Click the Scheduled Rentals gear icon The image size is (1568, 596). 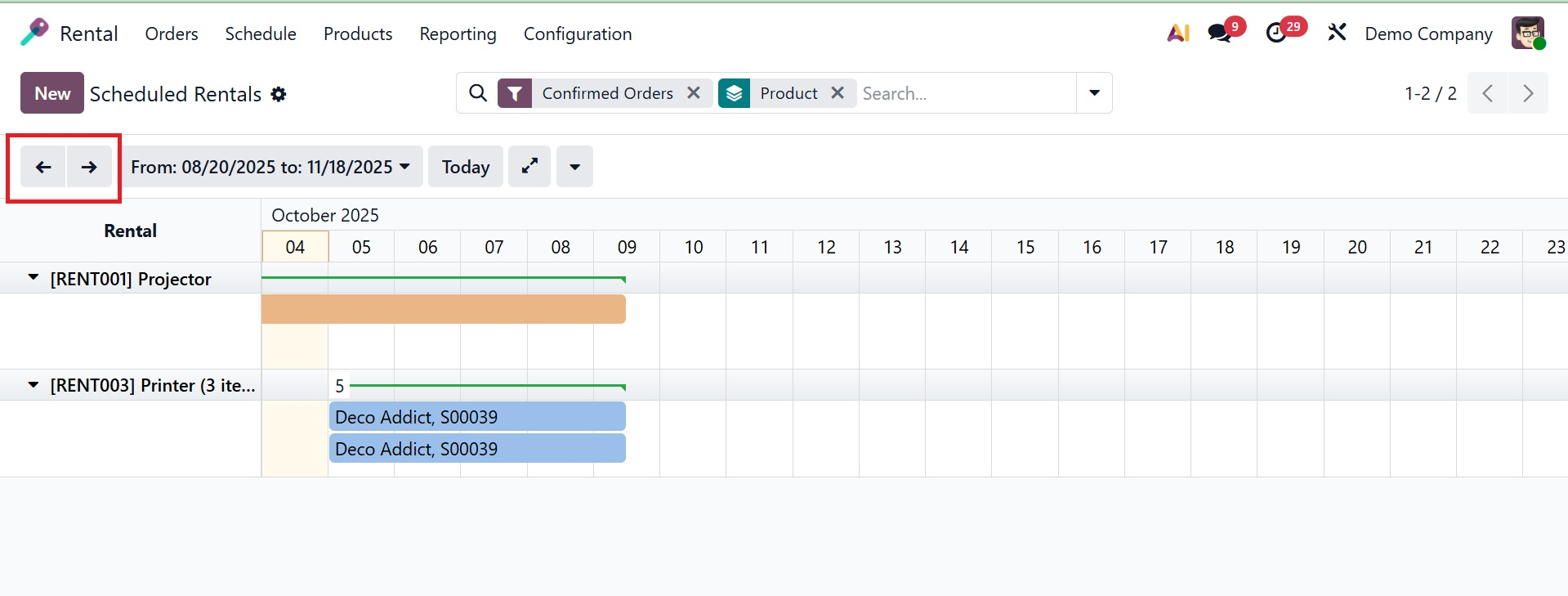coord(279,94)
